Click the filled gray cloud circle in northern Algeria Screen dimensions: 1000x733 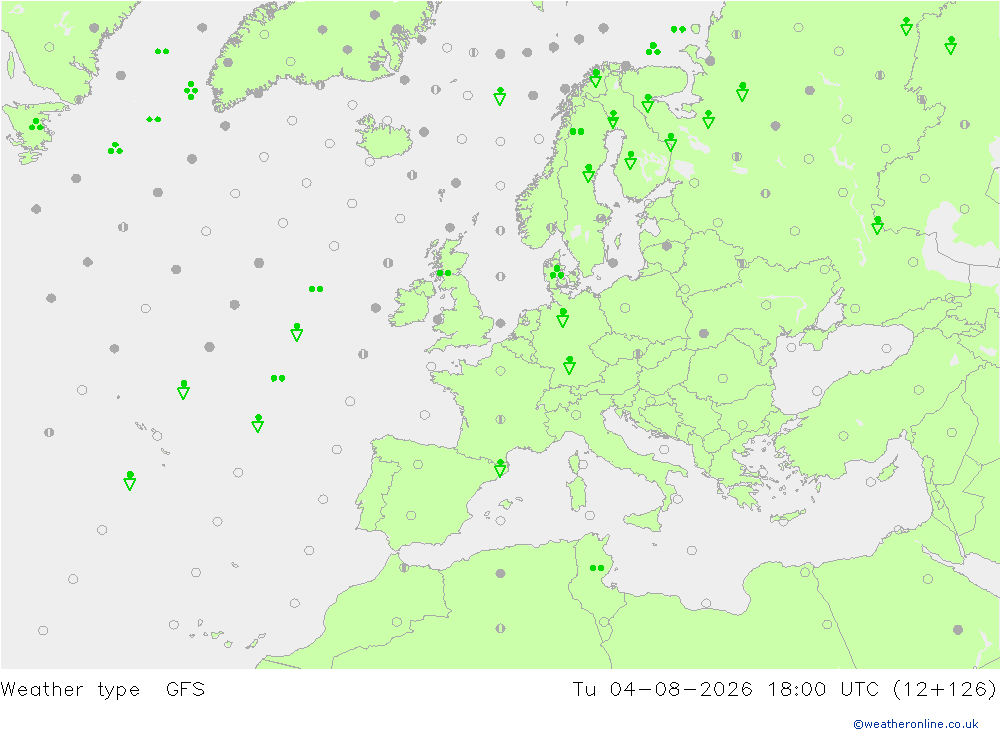click(x=501, y=574)
